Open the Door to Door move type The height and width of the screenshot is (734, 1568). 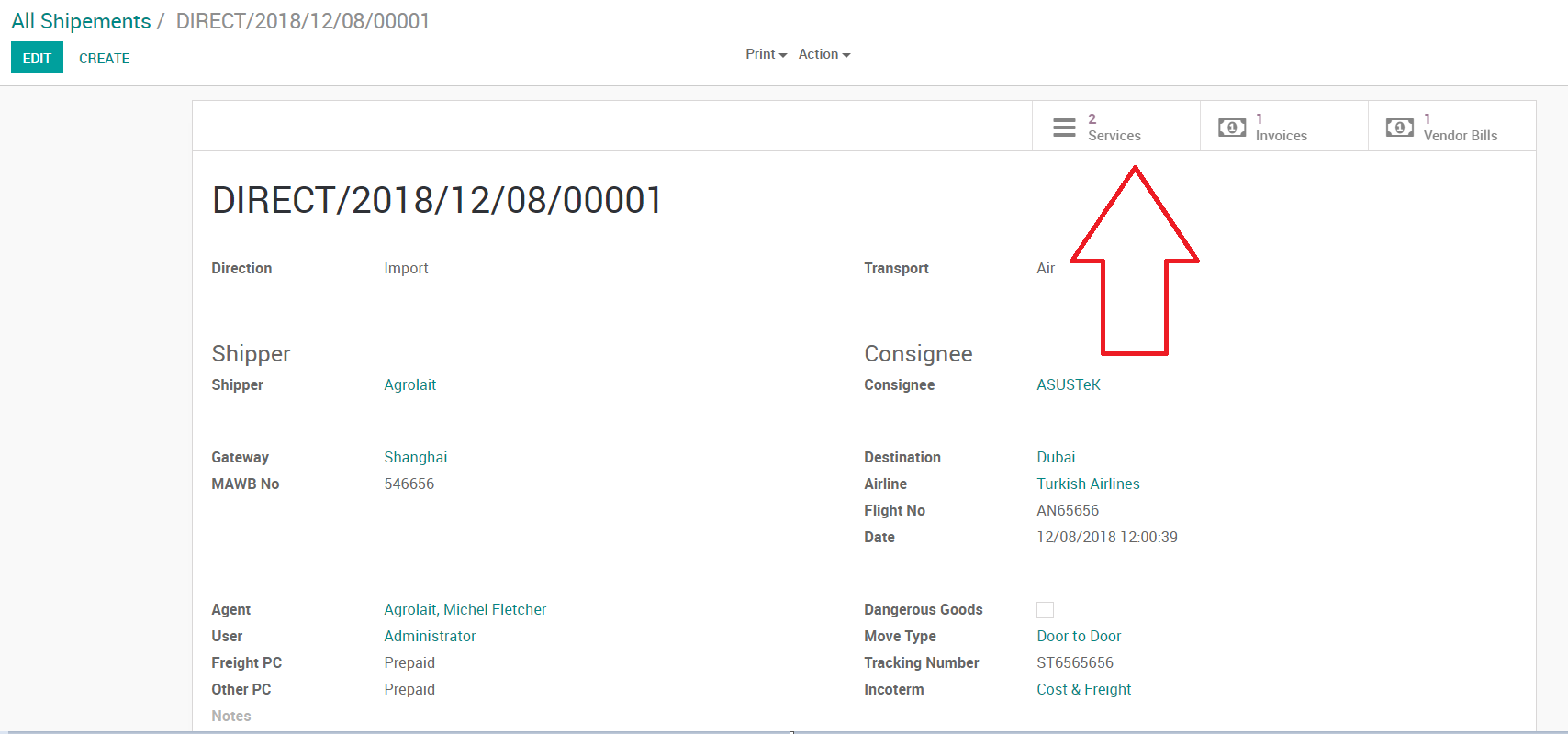click(1079, 636)
